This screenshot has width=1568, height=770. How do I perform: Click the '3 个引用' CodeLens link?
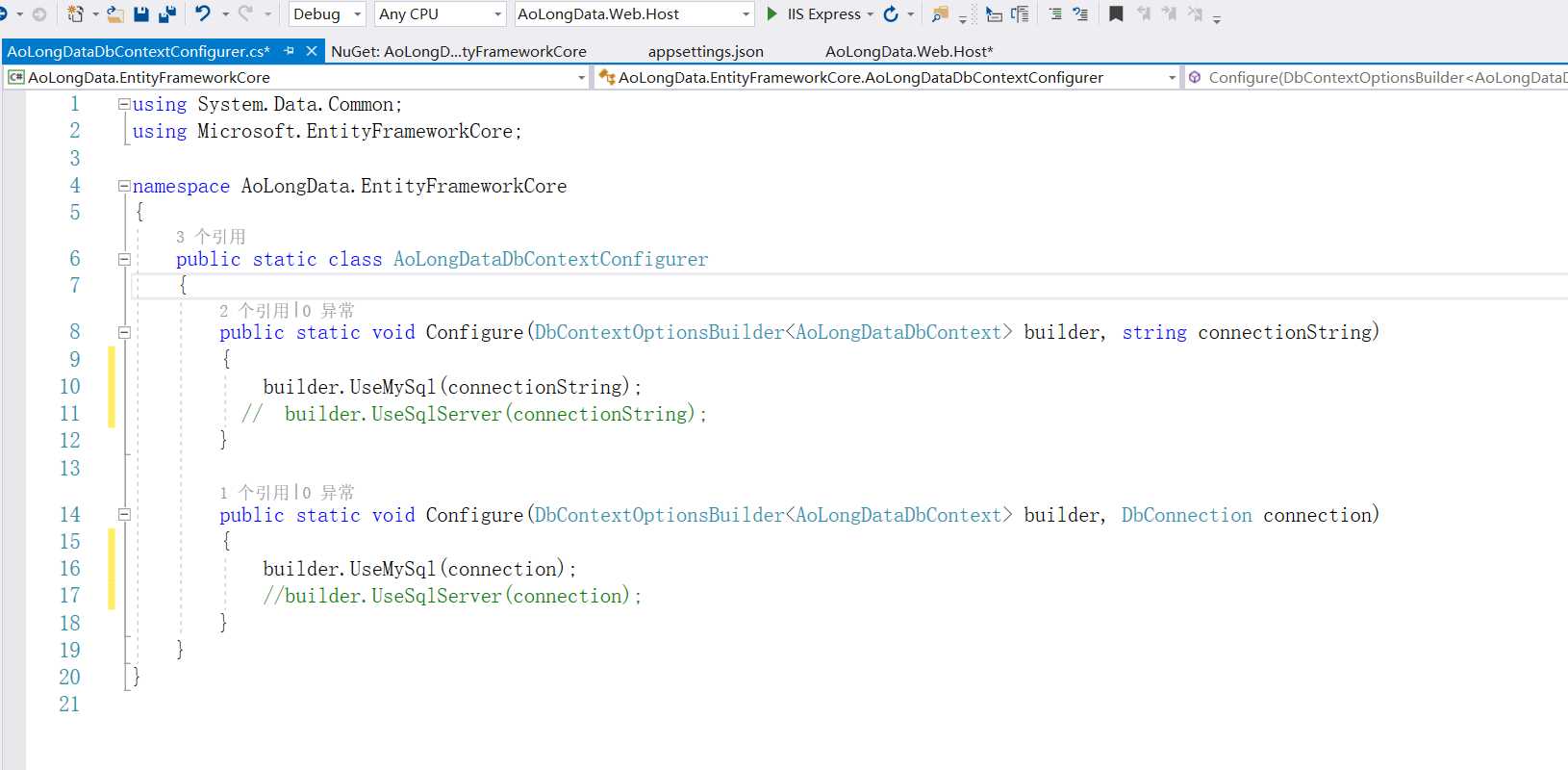pyautogui.click(x=211, y=237)
